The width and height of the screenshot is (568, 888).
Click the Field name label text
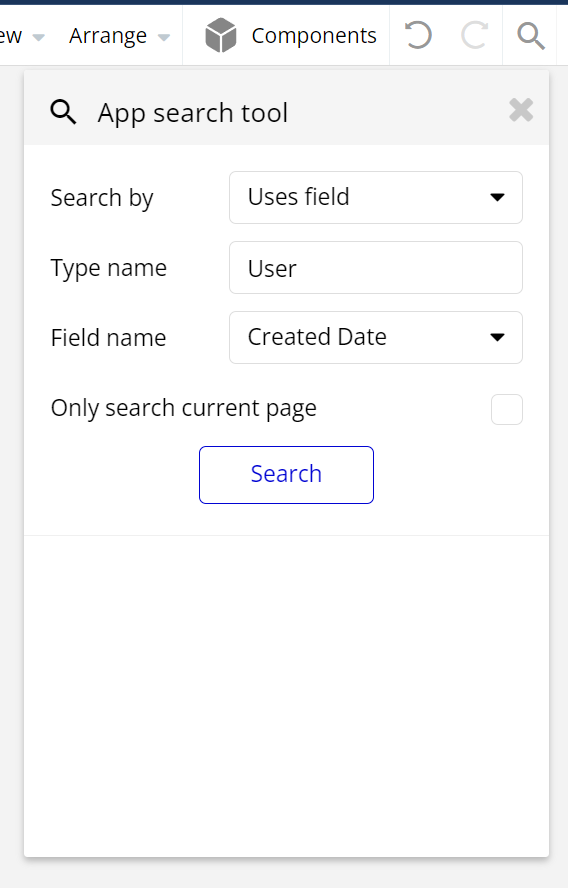tap(108, 338)
